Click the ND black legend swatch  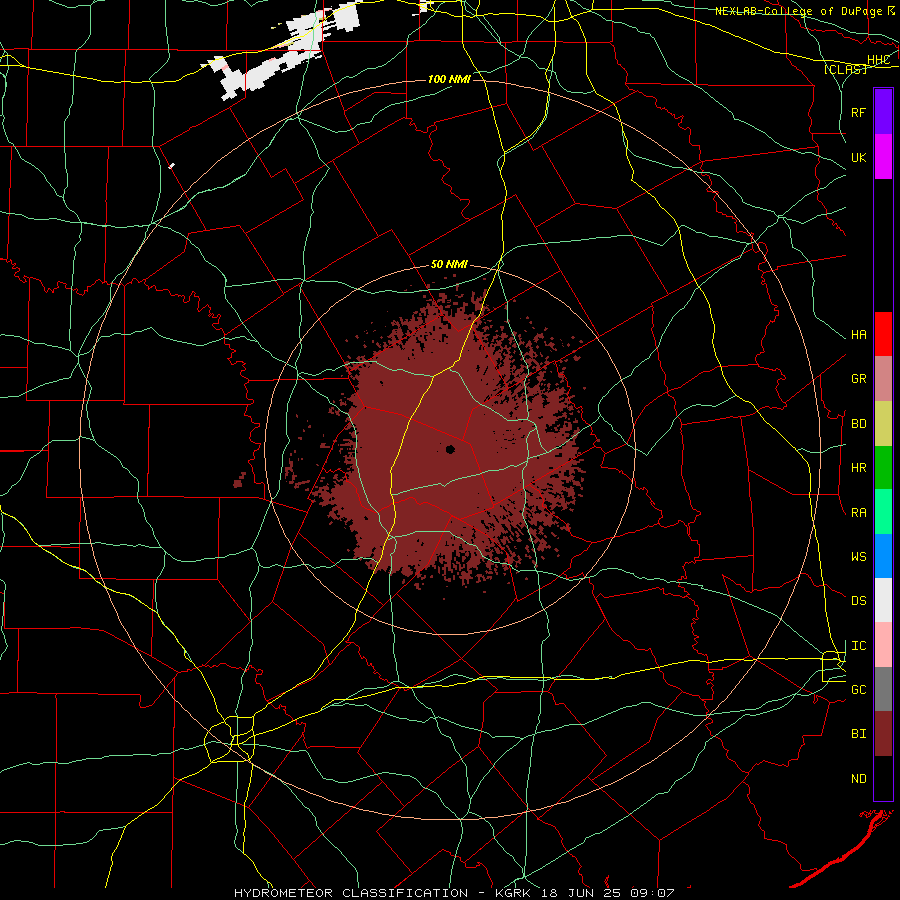883,778
